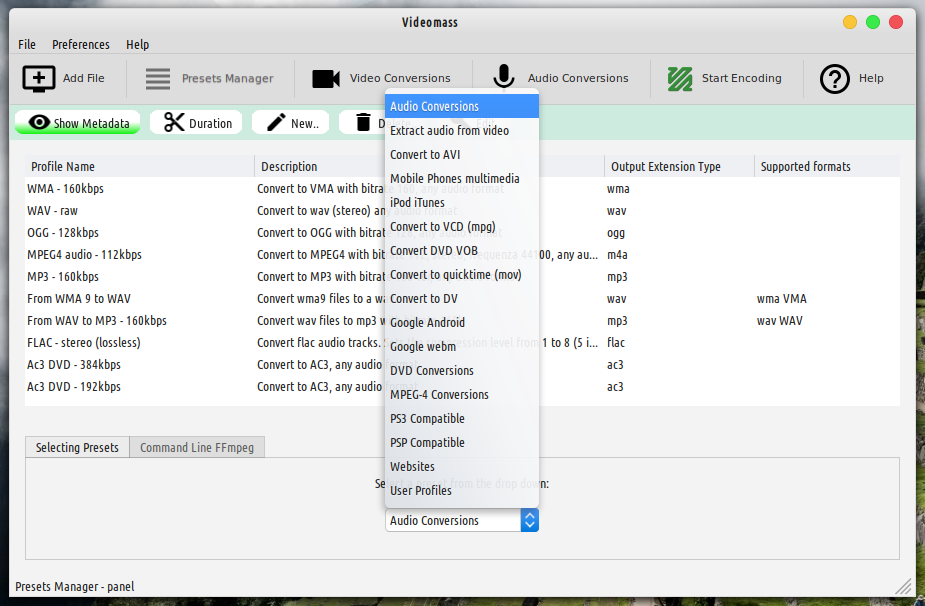Open the File menu
This screenshot has height=606, width=925.
[x=27, y=44]
